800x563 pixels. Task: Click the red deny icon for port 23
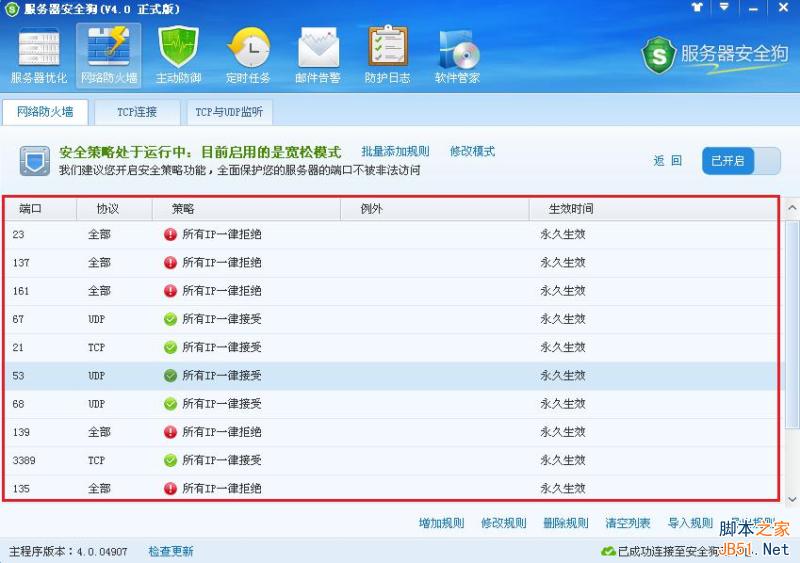[x=170, y=234]
